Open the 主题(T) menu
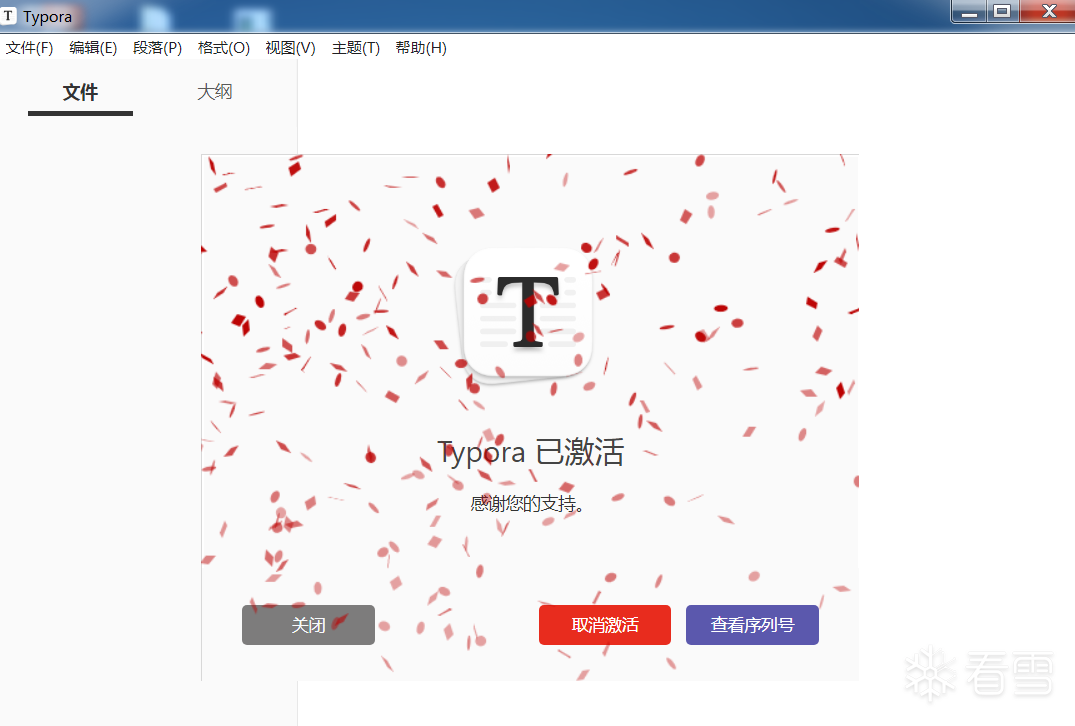Viewport: 1075px width, 726px height. pos(356,48)
